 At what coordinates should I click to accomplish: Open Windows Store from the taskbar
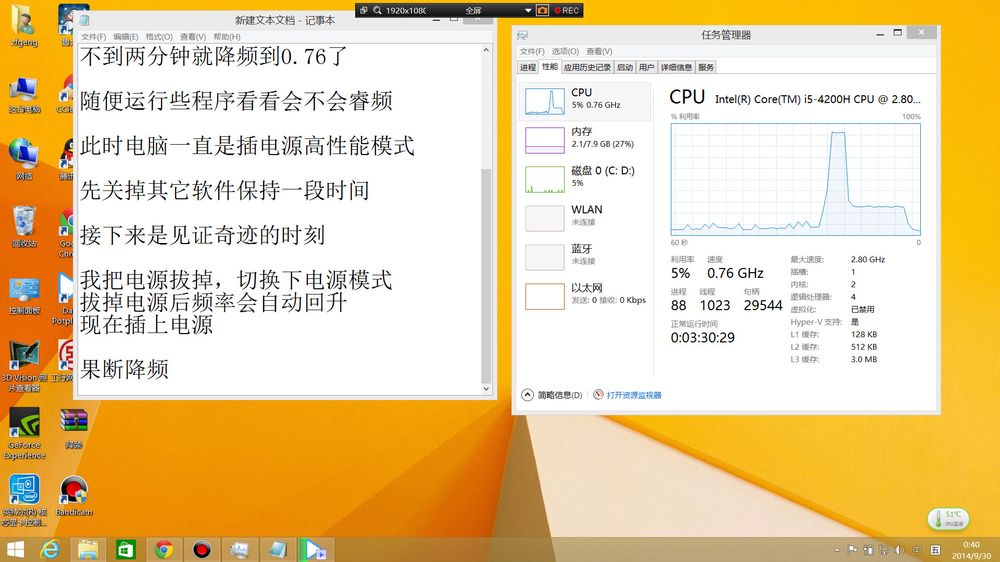[x=126, y=549]
